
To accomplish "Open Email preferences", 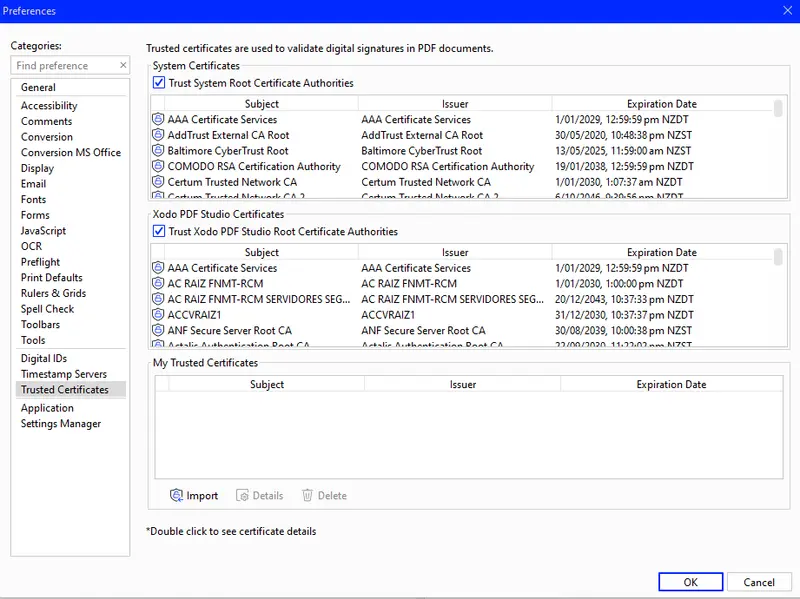I will point(34,184).
